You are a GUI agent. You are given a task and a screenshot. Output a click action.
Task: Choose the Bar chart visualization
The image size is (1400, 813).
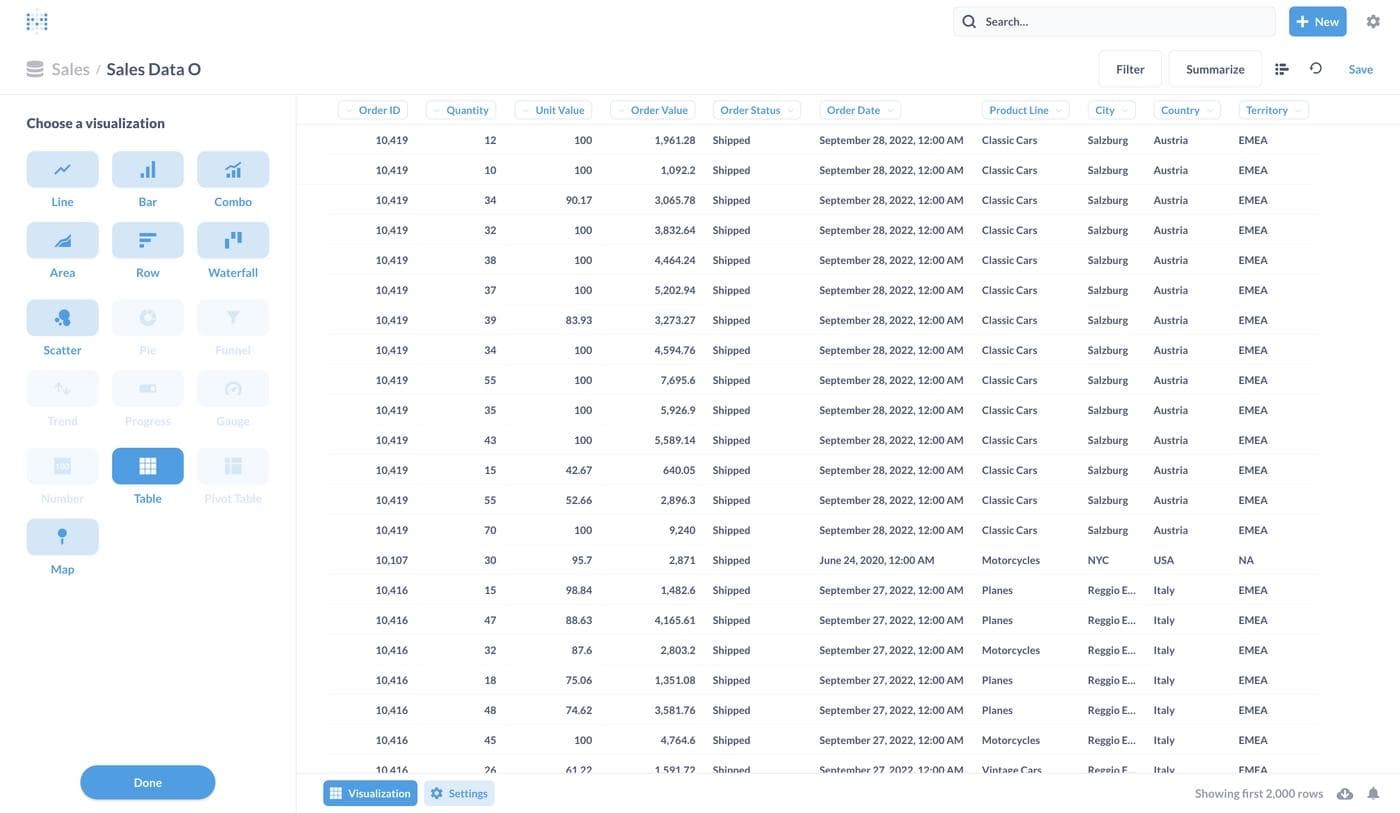click(147, 170)
